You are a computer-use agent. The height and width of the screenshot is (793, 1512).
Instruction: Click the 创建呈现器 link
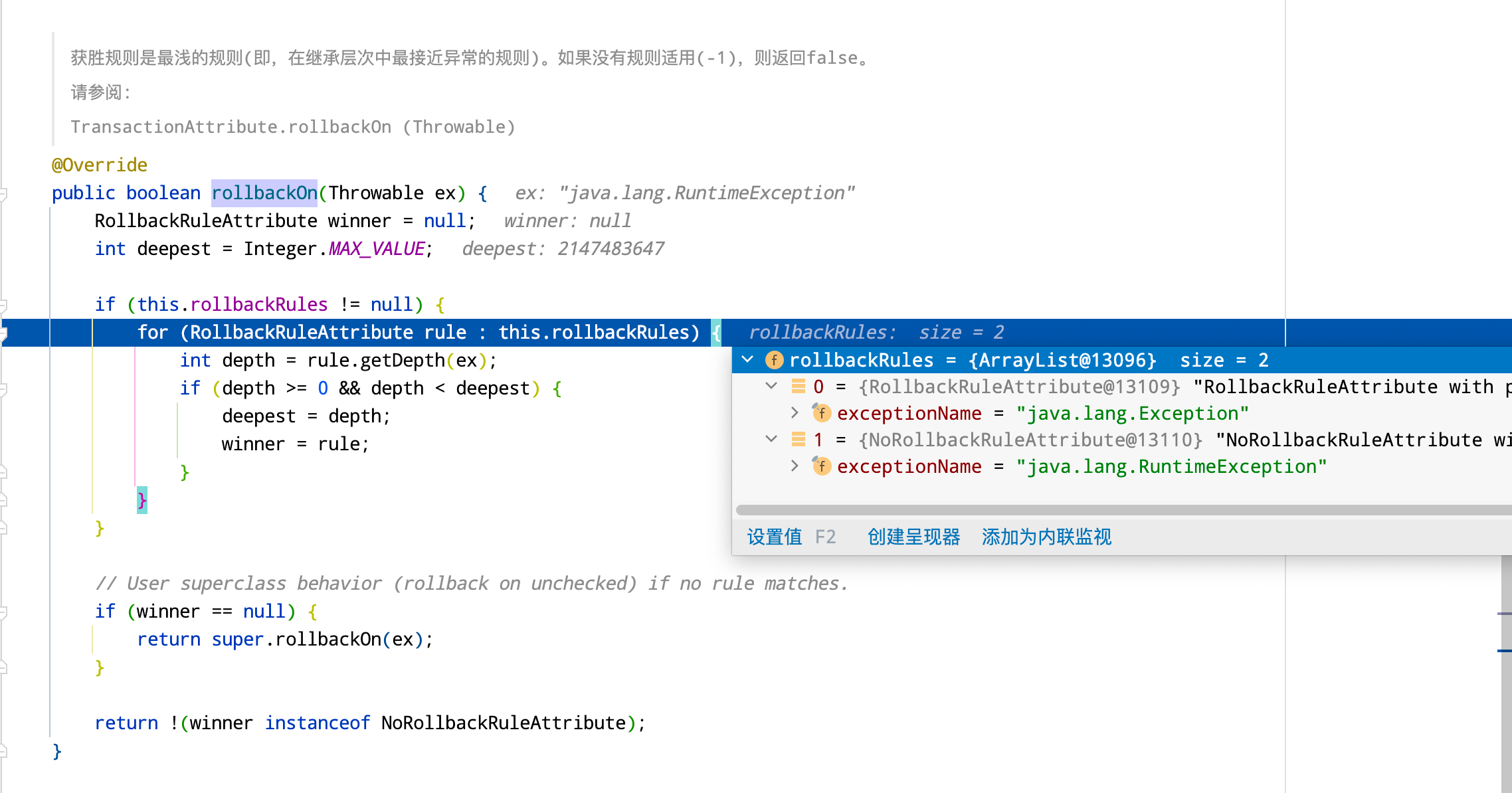tap(913, 537)
